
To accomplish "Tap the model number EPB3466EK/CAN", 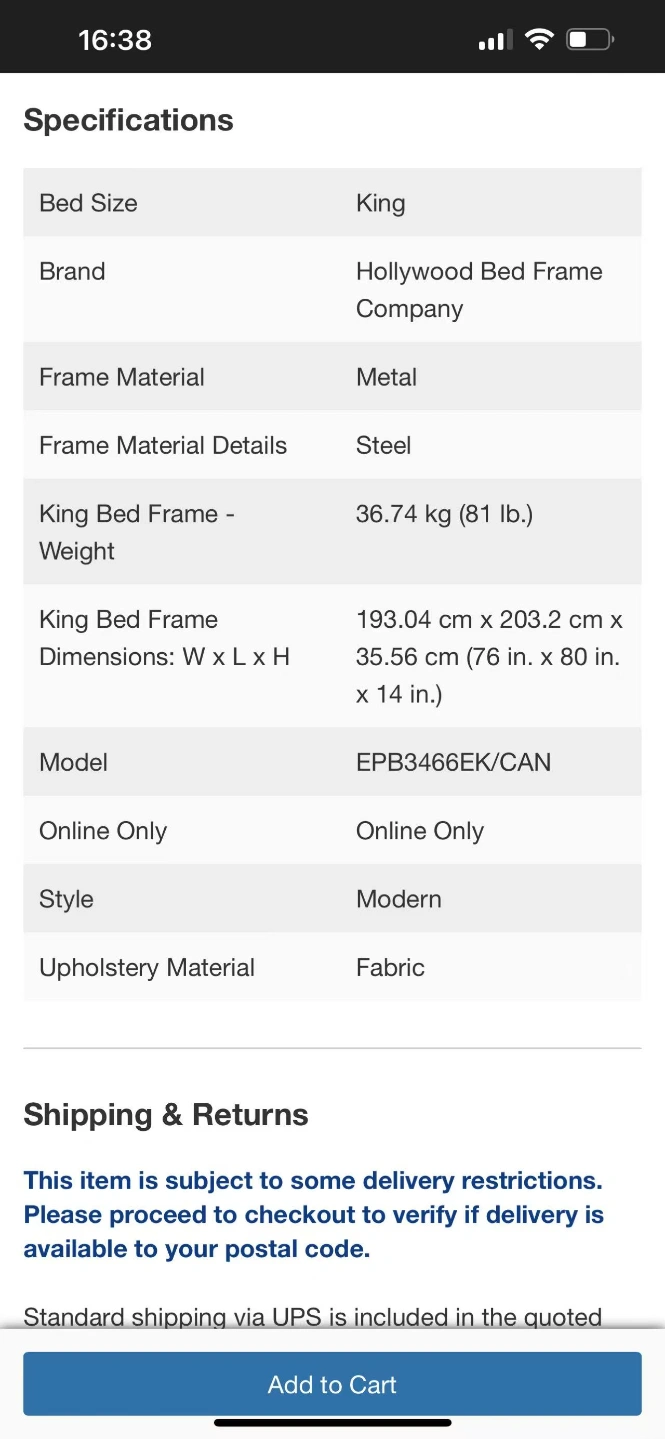I will pos(453,762).
